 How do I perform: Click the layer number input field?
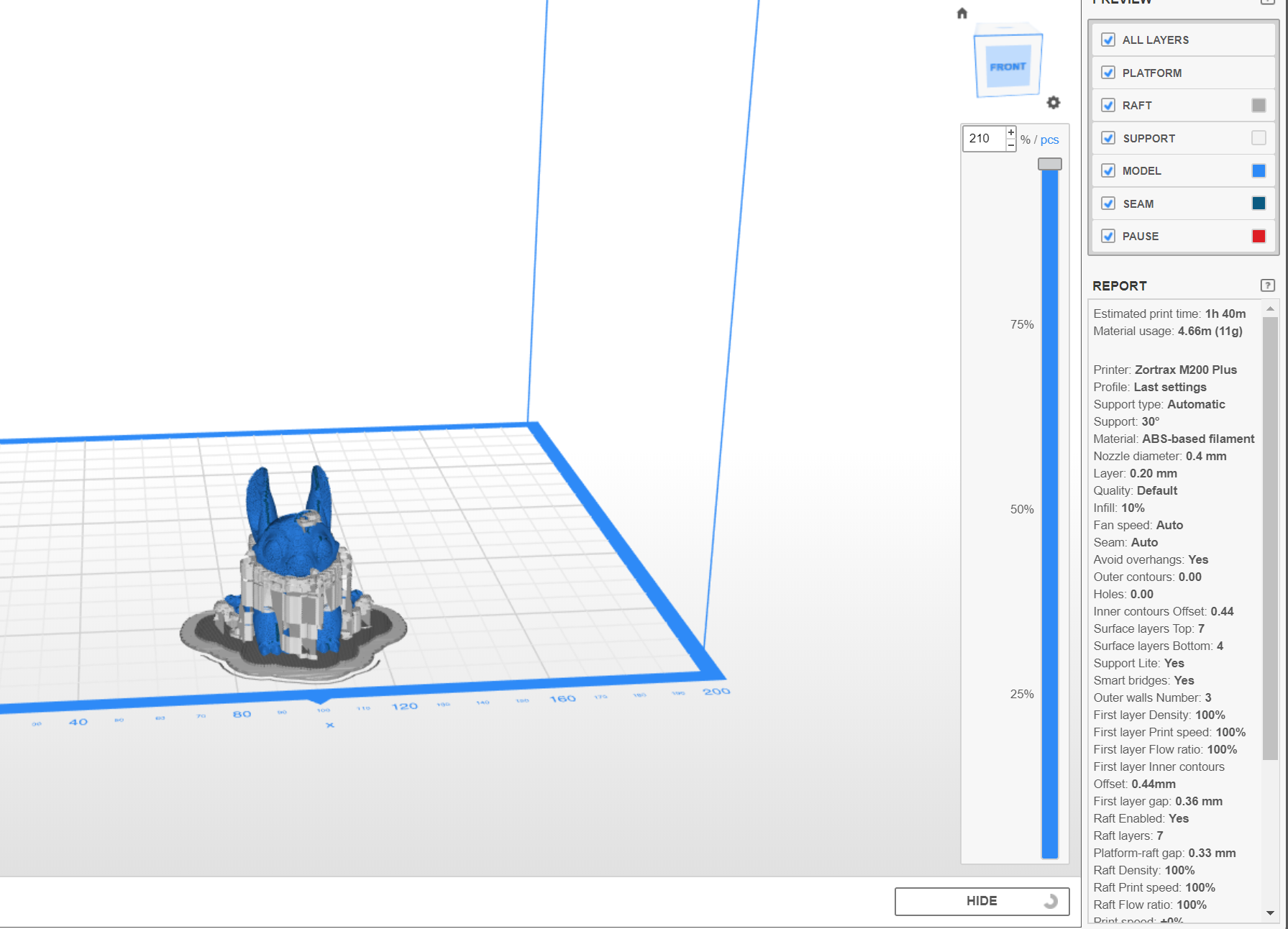983,138
